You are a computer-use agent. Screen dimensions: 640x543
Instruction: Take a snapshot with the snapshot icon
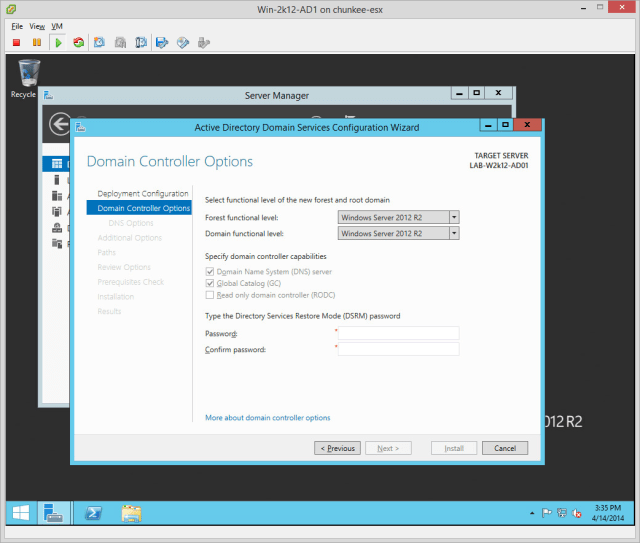99,42
